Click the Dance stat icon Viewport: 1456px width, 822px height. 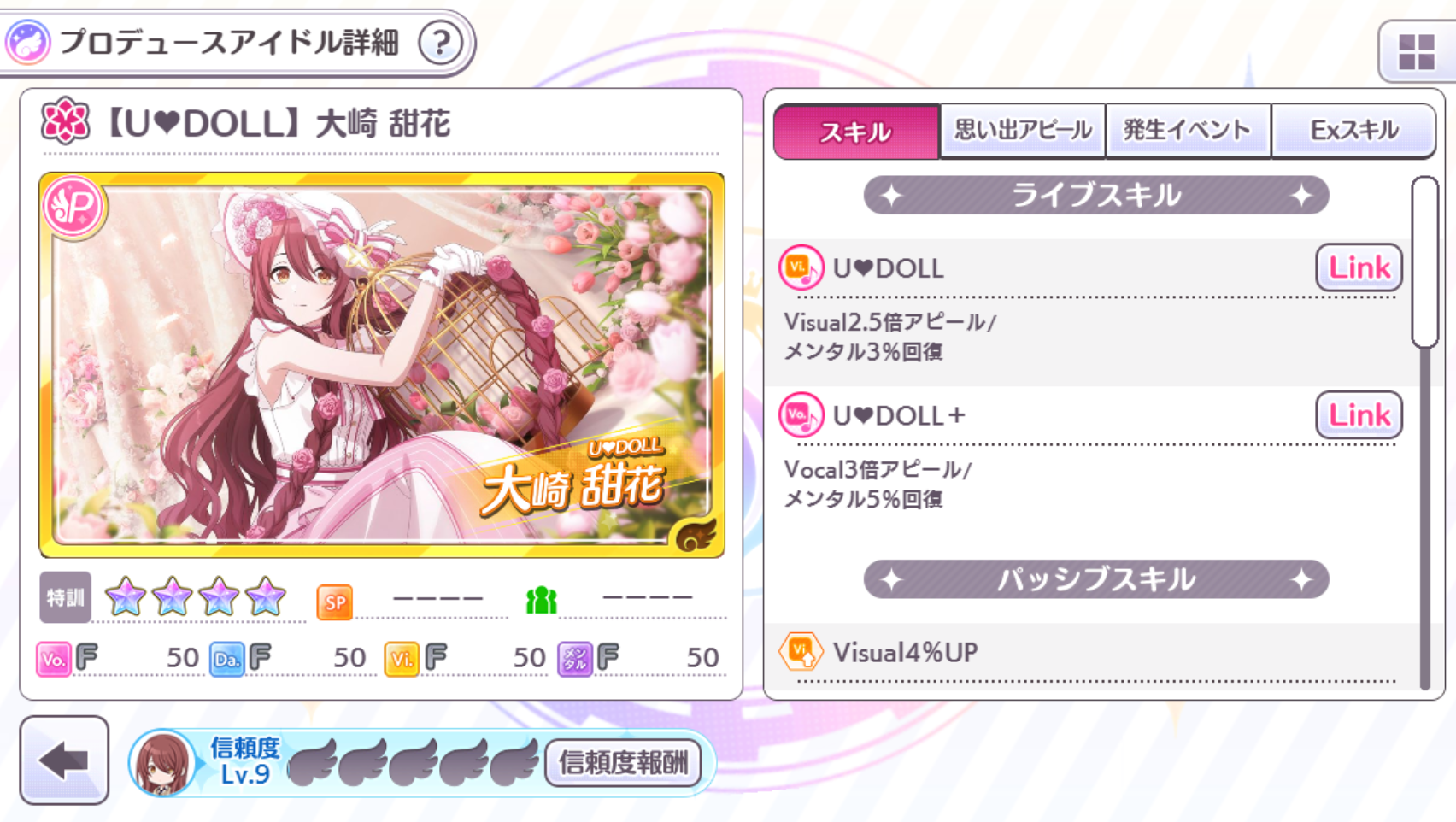tap(226, 659)
